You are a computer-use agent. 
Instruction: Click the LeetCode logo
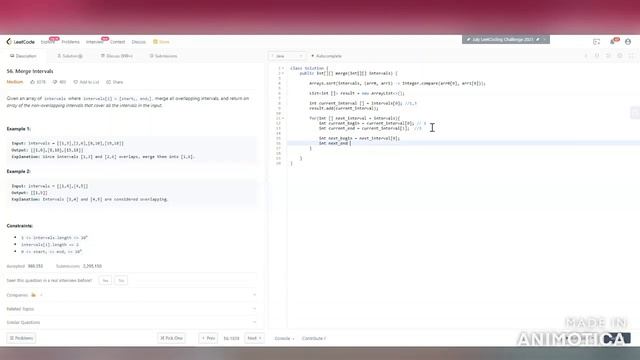(x=20, y=42)
